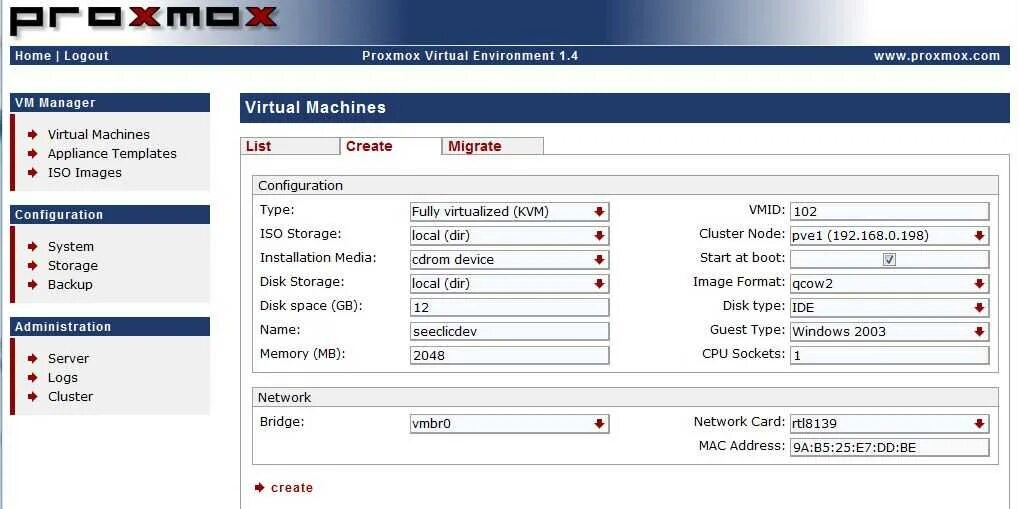Open the Bridge dropdown
Screen dimensions: 1018x509
[x=510, y=424]
